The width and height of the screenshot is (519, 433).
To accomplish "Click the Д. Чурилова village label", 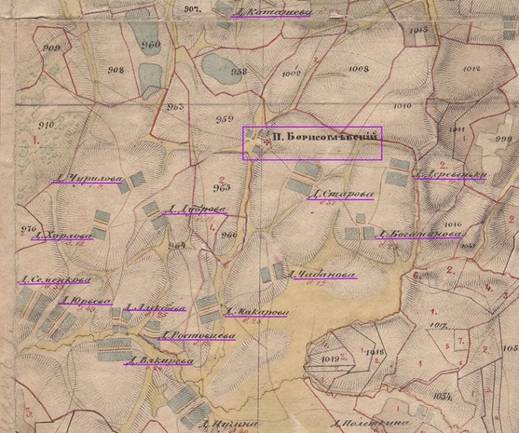I will point(87,179).
